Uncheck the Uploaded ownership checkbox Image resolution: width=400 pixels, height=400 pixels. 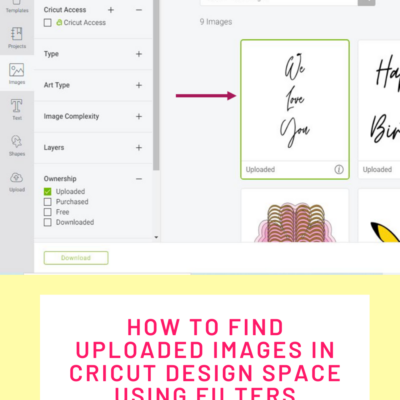point(48,191)
